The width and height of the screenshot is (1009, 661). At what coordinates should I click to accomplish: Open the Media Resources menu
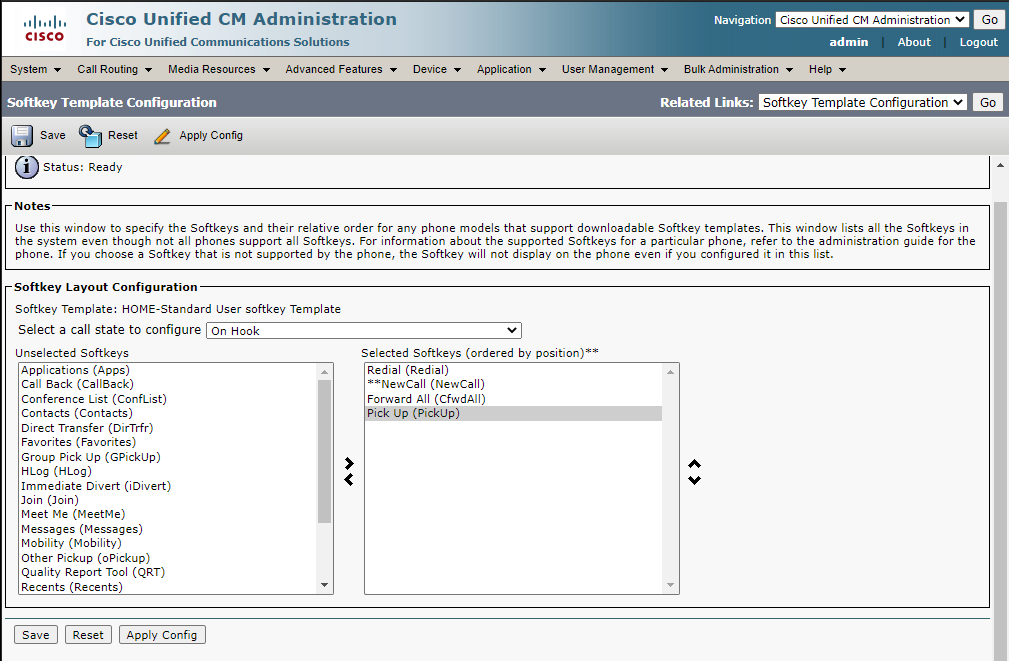[219, 69]
